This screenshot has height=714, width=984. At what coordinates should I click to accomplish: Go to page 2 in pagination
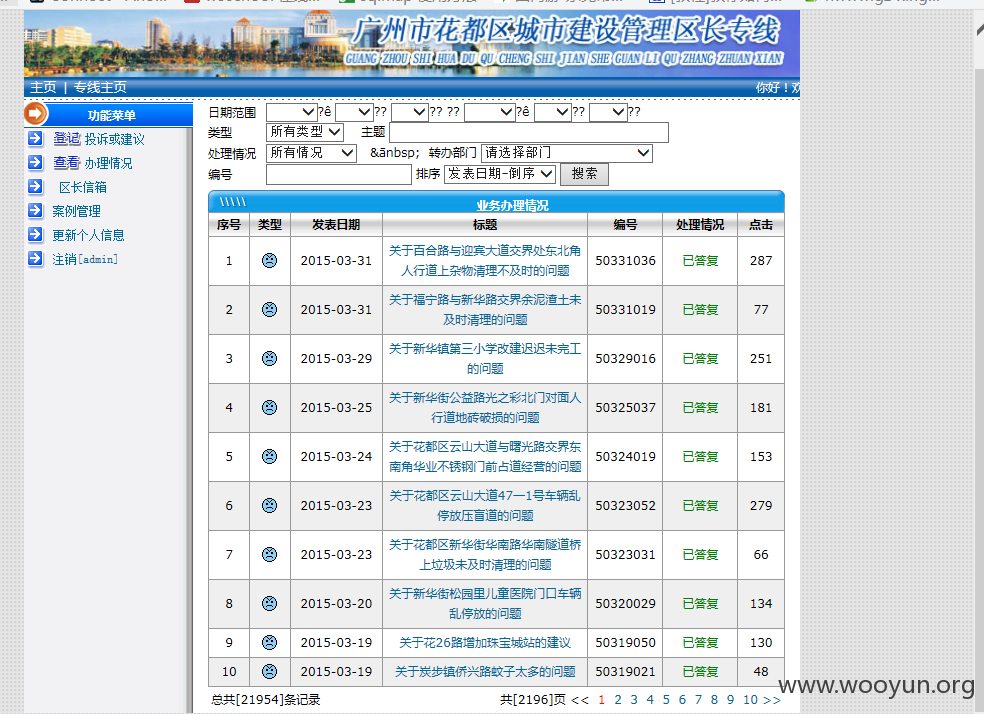pos(618,700)
